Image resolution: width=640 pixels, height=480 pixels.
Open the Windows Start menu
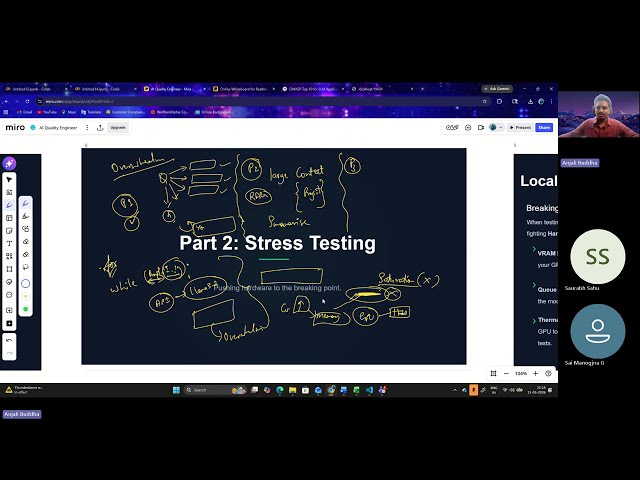point(176,390)
